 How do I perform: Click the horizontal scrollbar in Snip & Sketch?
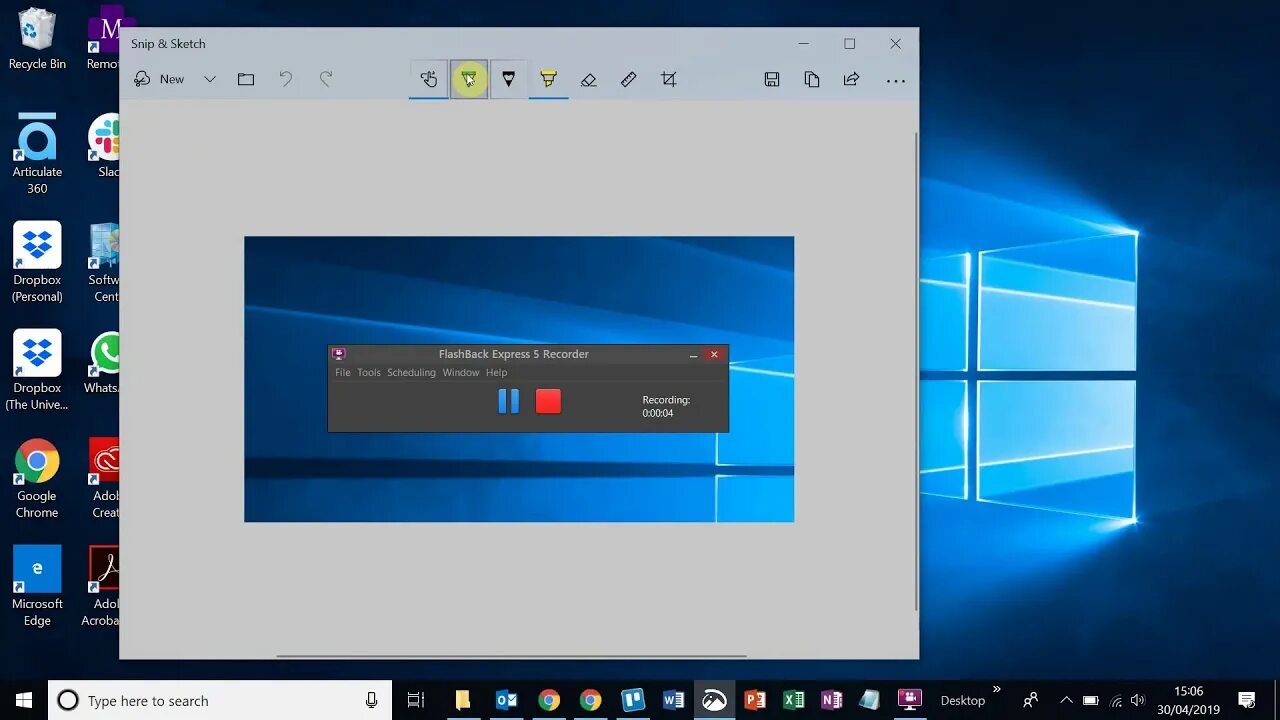[x=511, y=656]
